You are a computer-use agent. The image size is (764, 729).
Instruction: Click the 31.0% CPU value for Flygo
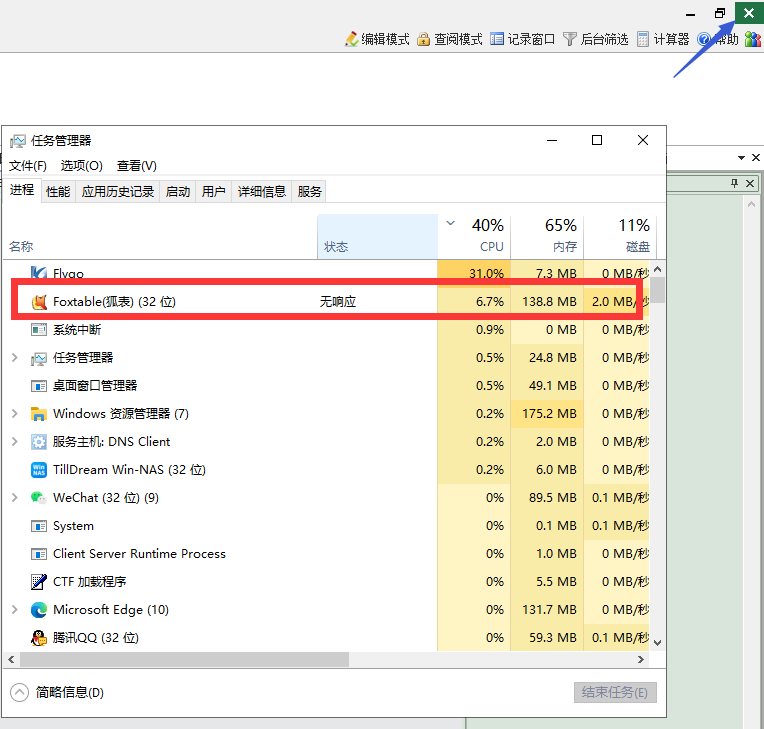[486, 273]
